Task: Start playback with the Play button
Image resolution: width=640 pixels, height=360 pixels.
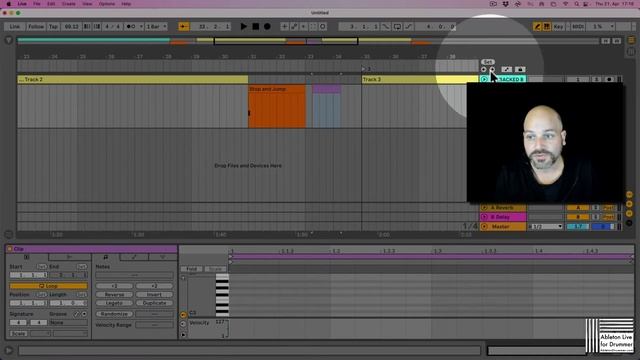Action: 244,27
